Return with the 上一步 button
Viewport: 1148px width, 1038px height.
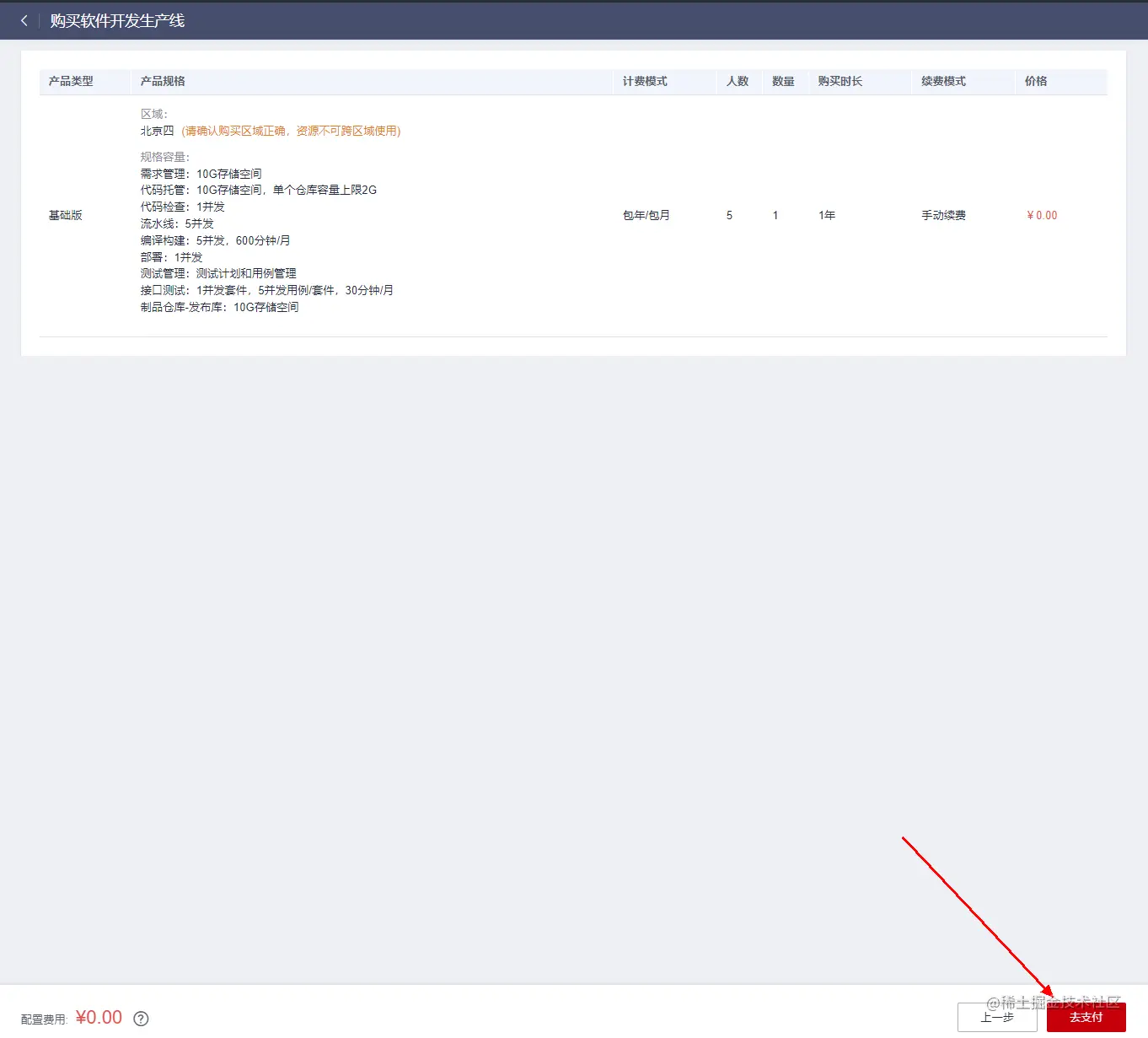[x=997, y=1017]
